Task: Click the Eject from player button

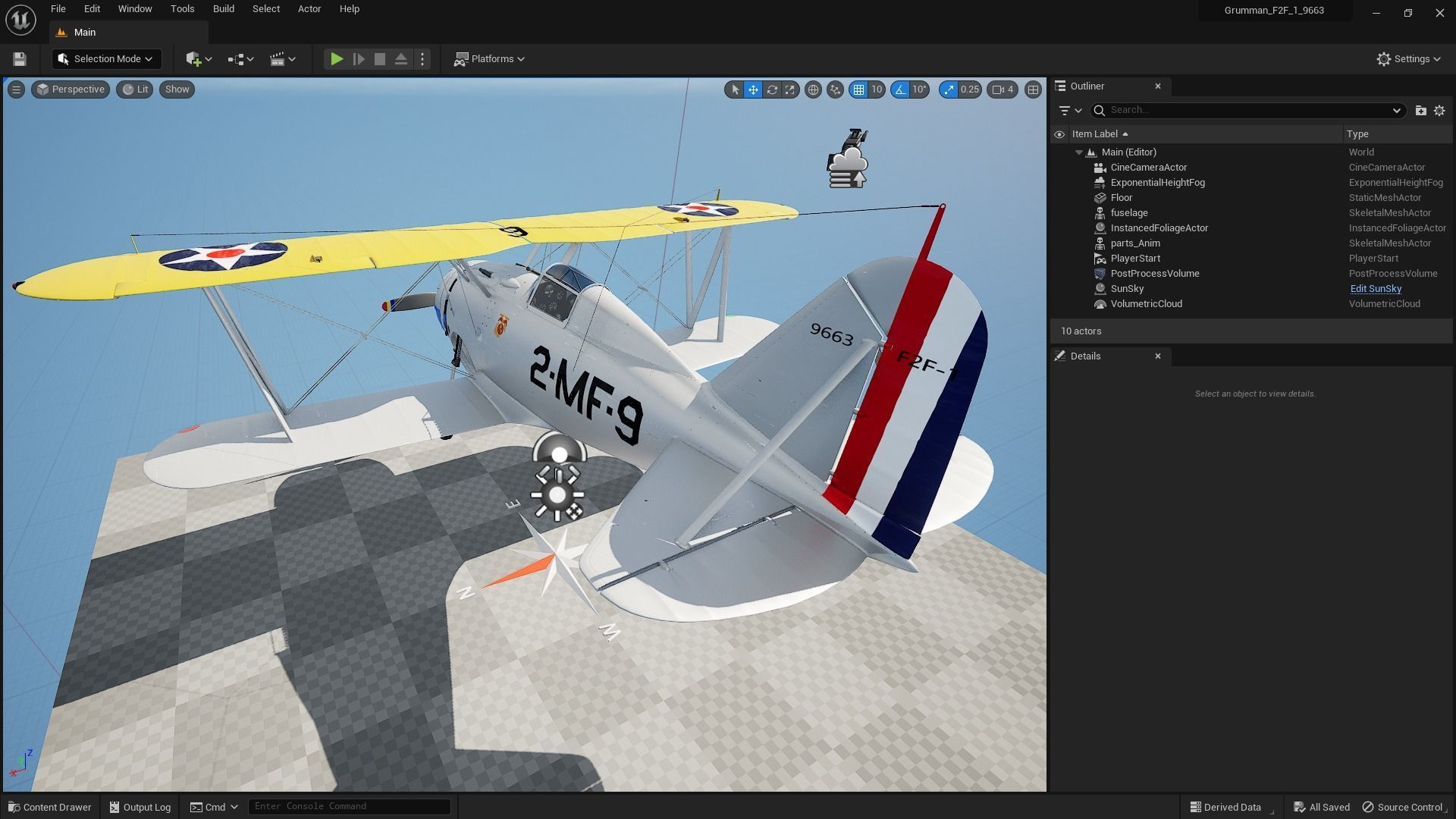Action: pyautogui.click(x=401, y=59)
